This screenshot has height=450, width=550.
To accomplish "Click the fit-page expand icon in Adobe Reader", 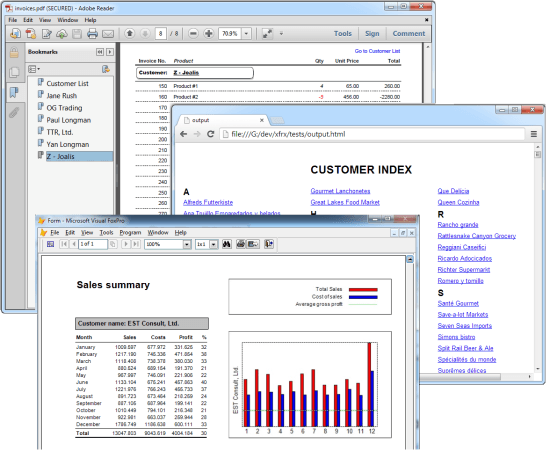I will (x=267, y=34).
